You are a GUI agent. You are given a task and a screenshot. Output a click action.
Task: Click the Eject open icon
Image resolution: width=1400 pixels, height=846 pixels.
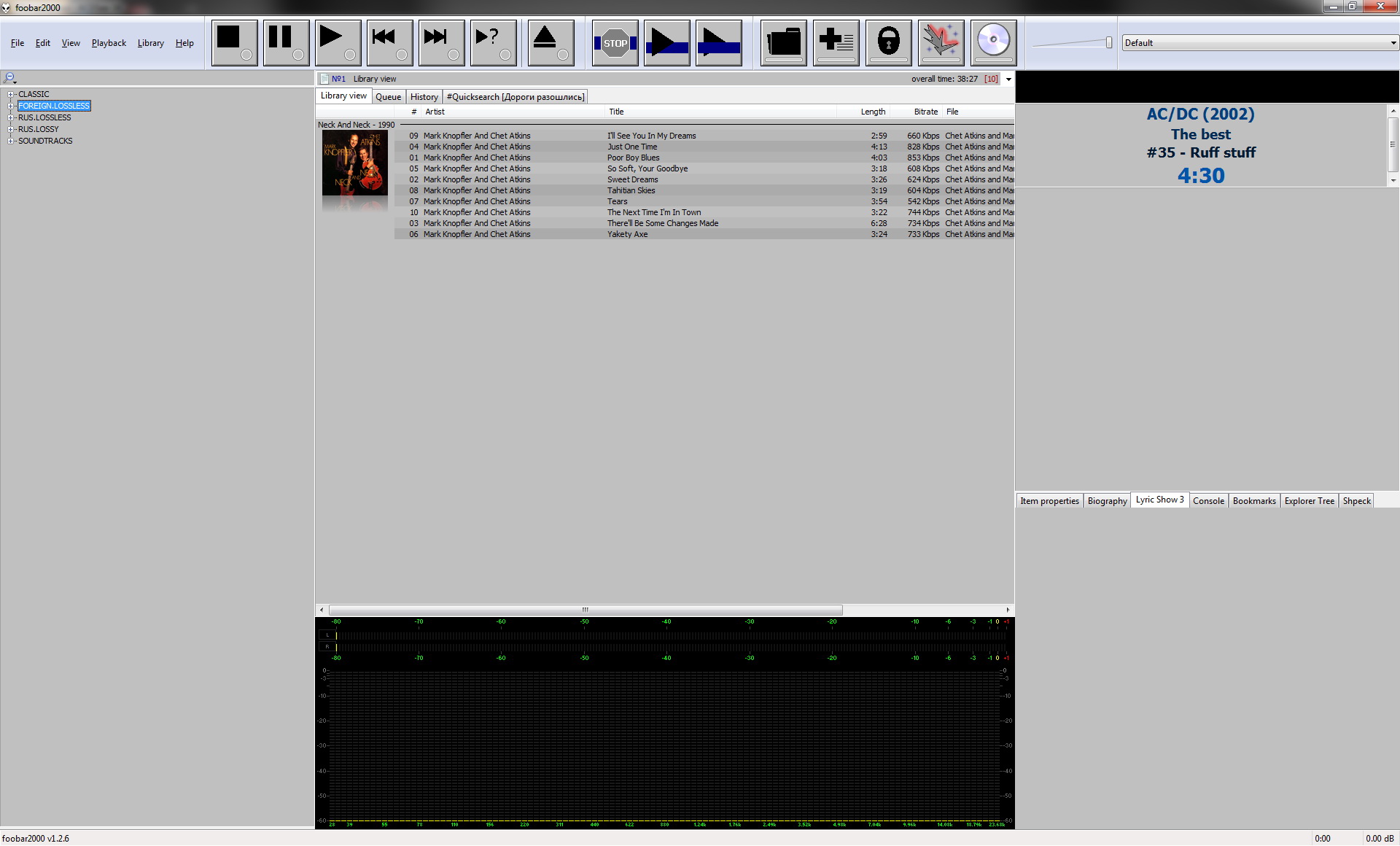click(x=550, y=42)
